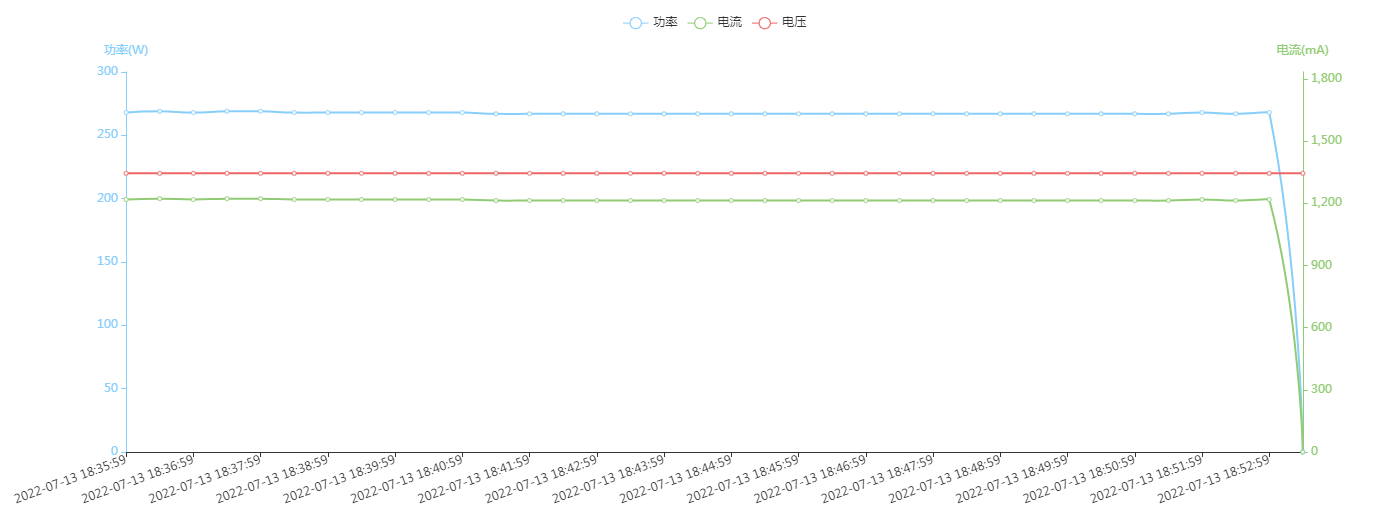1378x519 pixels.
Task: Select the last voltage point at chart's right edge
Action: click(x=1302, y=173)
